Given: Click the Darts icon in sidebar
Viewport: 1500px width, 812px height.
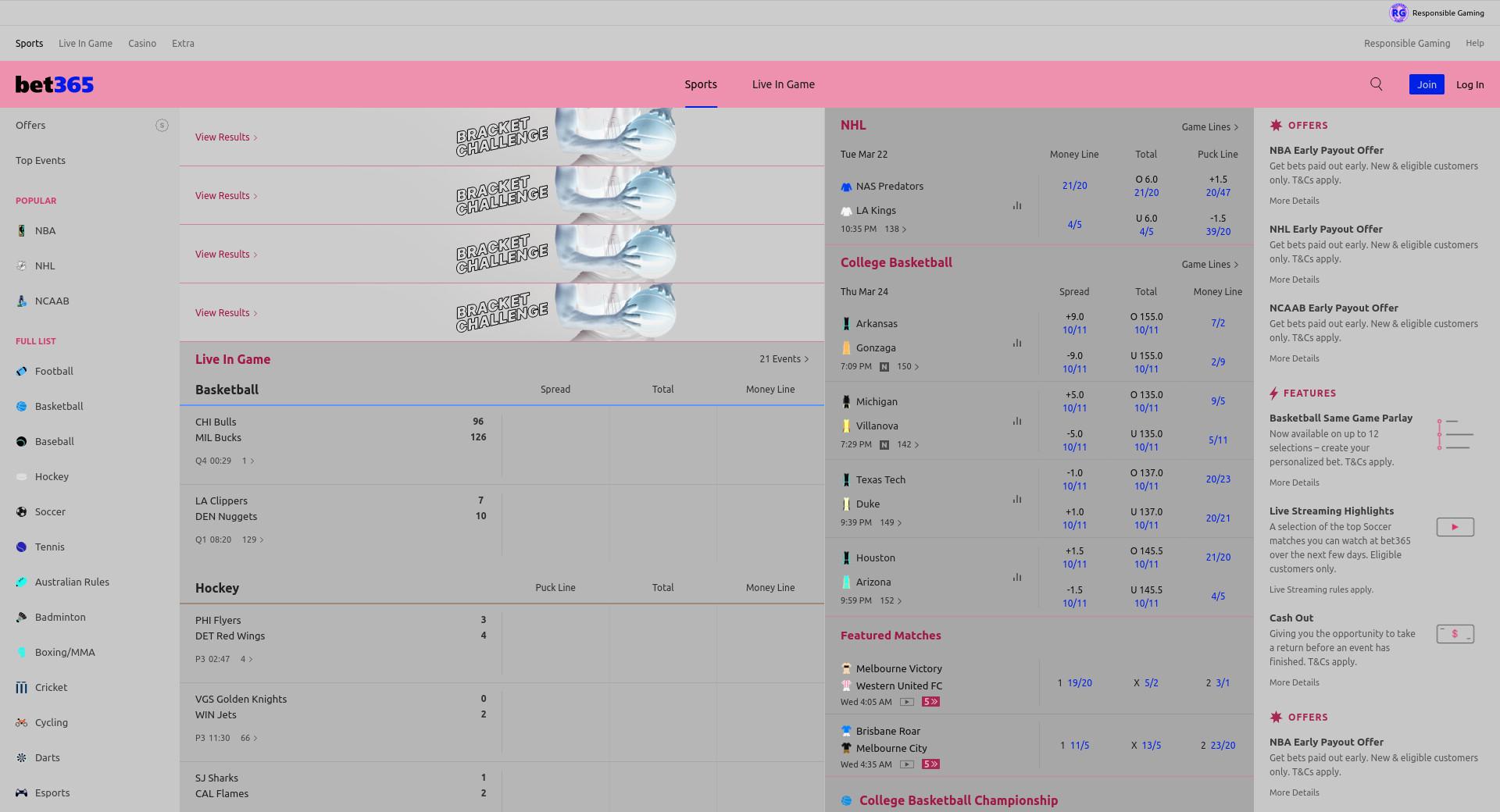Looking at the screenshot, I should pyautogui.click(x=22, y=757).
